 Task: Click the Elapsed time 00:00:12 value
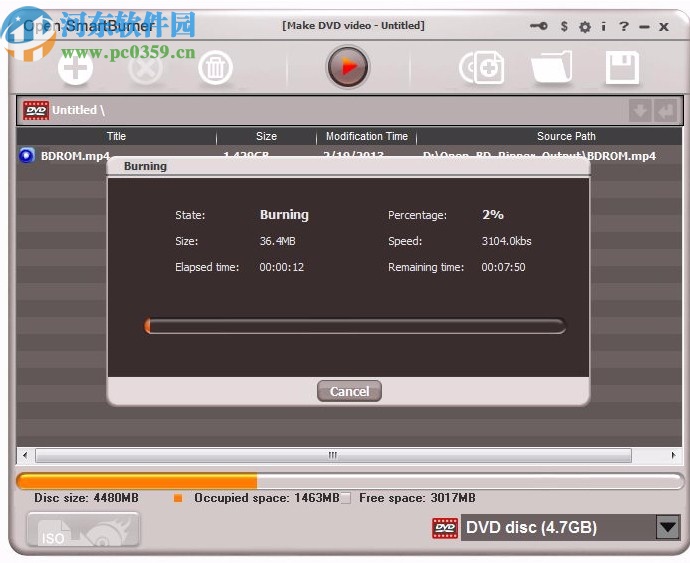[281, 267]
